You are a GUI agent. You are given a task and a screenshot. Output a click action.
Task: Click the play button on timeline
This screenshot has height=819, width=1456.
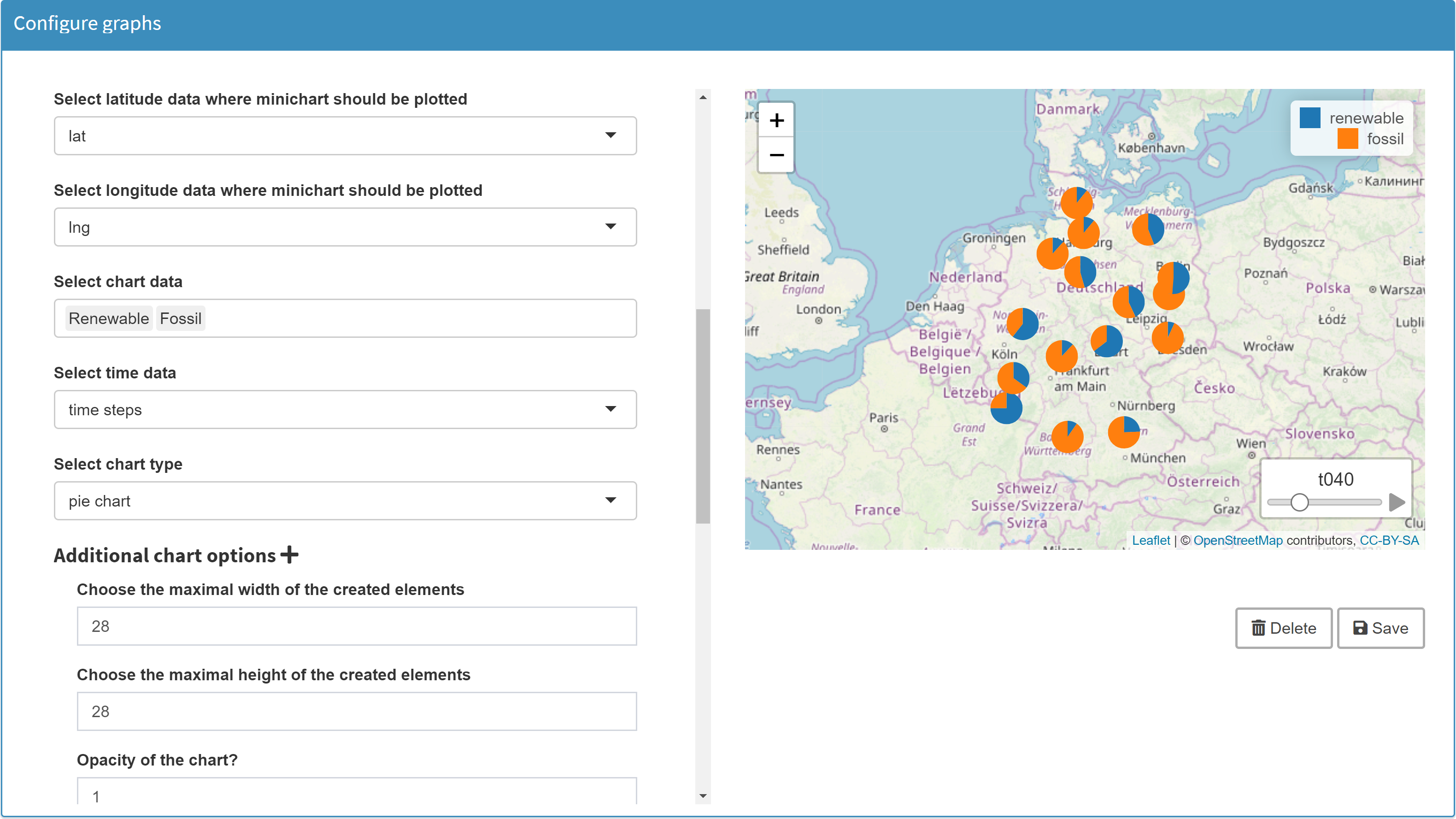[x=1397, y=501]
